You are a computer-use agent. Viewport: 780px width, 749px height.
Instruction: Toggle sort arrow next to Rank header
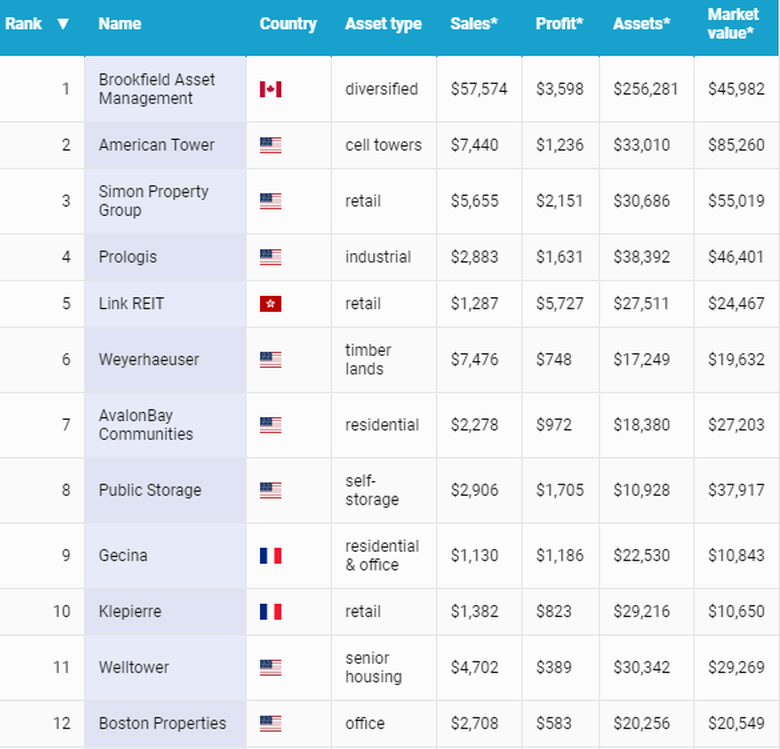pos(63,24)
